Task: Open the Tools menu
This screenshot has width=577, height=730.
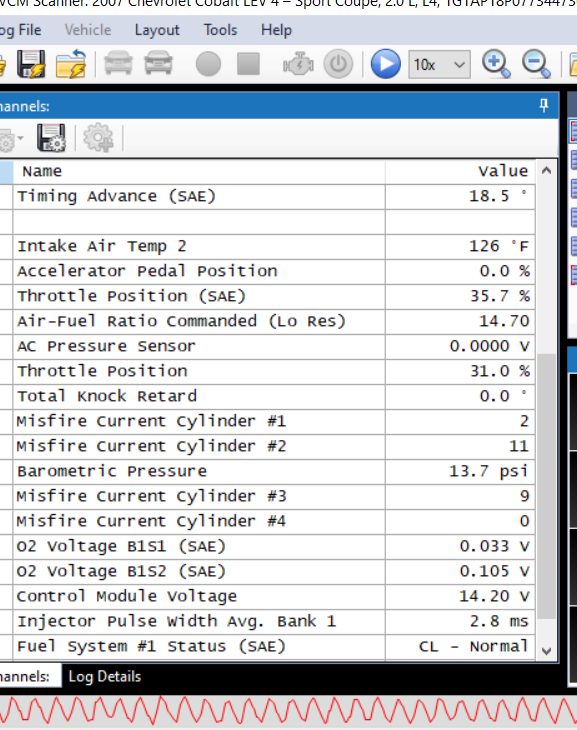Action: (x=220, y=30)
